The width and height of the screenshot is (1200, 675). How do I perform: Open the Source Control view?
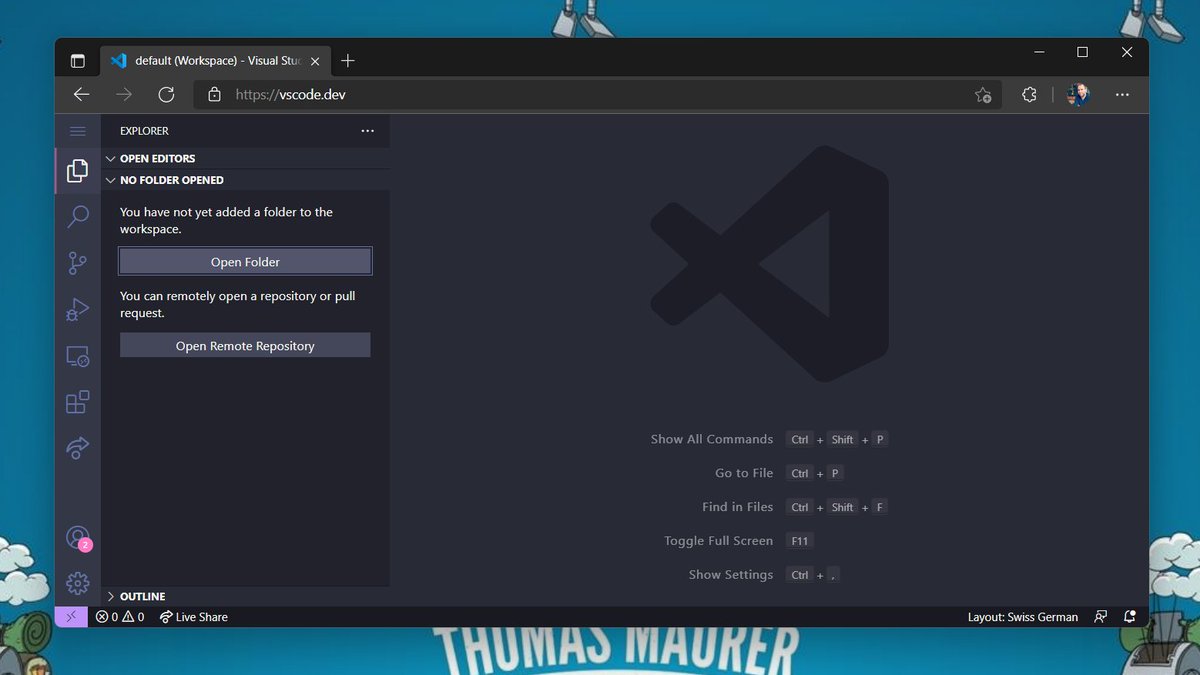click(78, 262)
